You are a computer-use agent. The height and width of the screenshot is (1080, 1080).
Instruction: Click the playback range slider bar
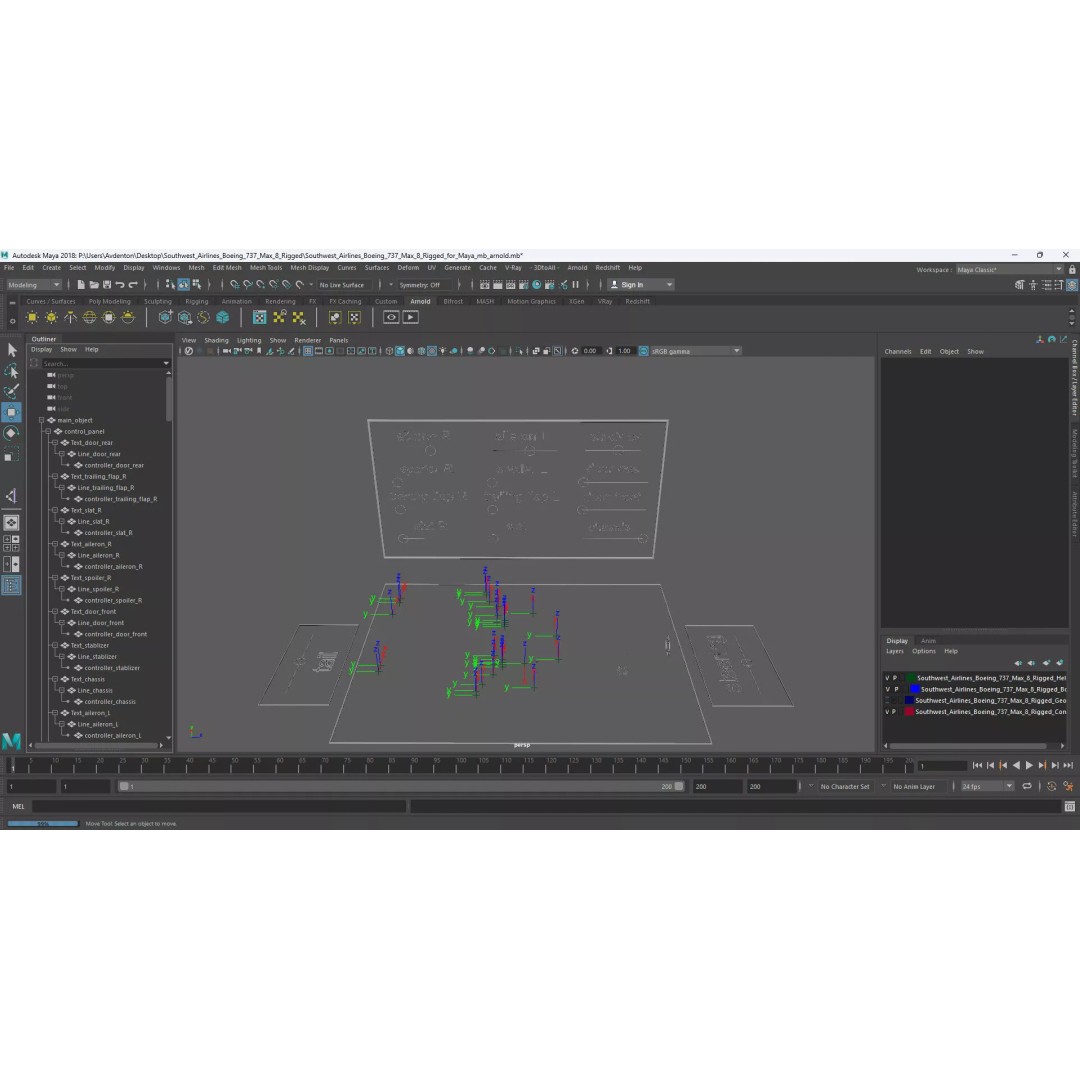[x=402, y=787]
